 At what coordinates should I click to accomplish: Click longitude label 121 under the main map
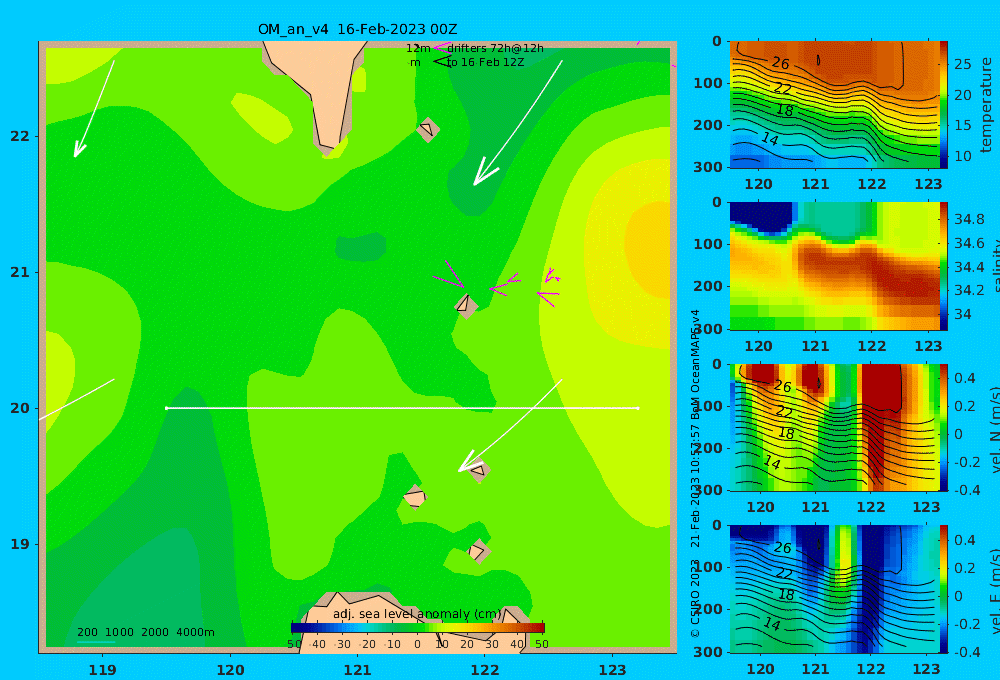(358, 670)
